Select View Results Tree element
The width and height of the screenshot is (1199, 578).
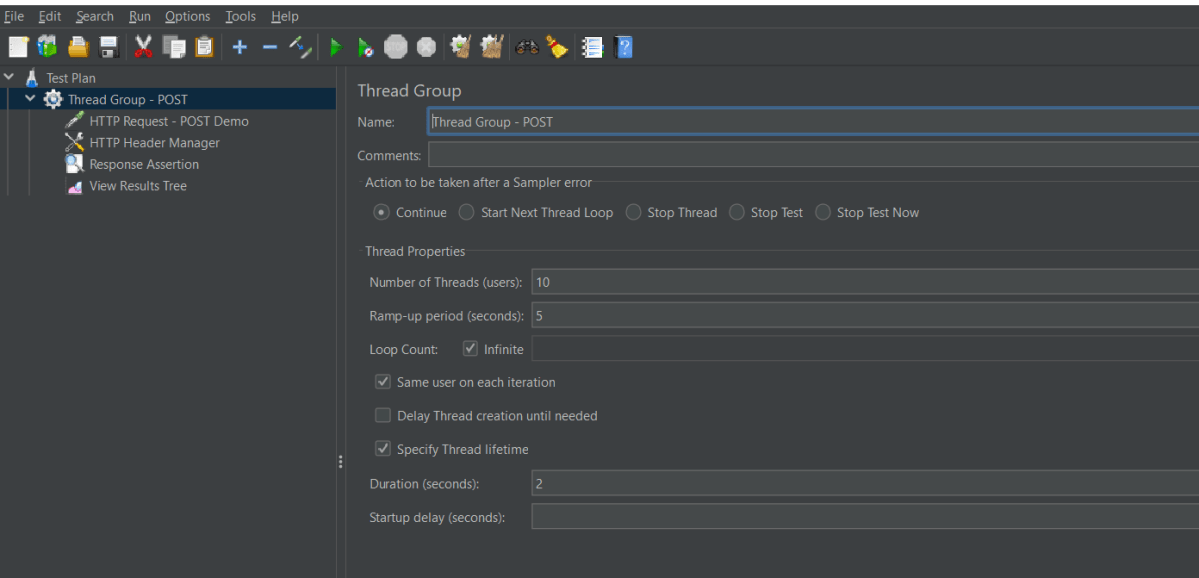pyautogui.click(x=137, y=186)
